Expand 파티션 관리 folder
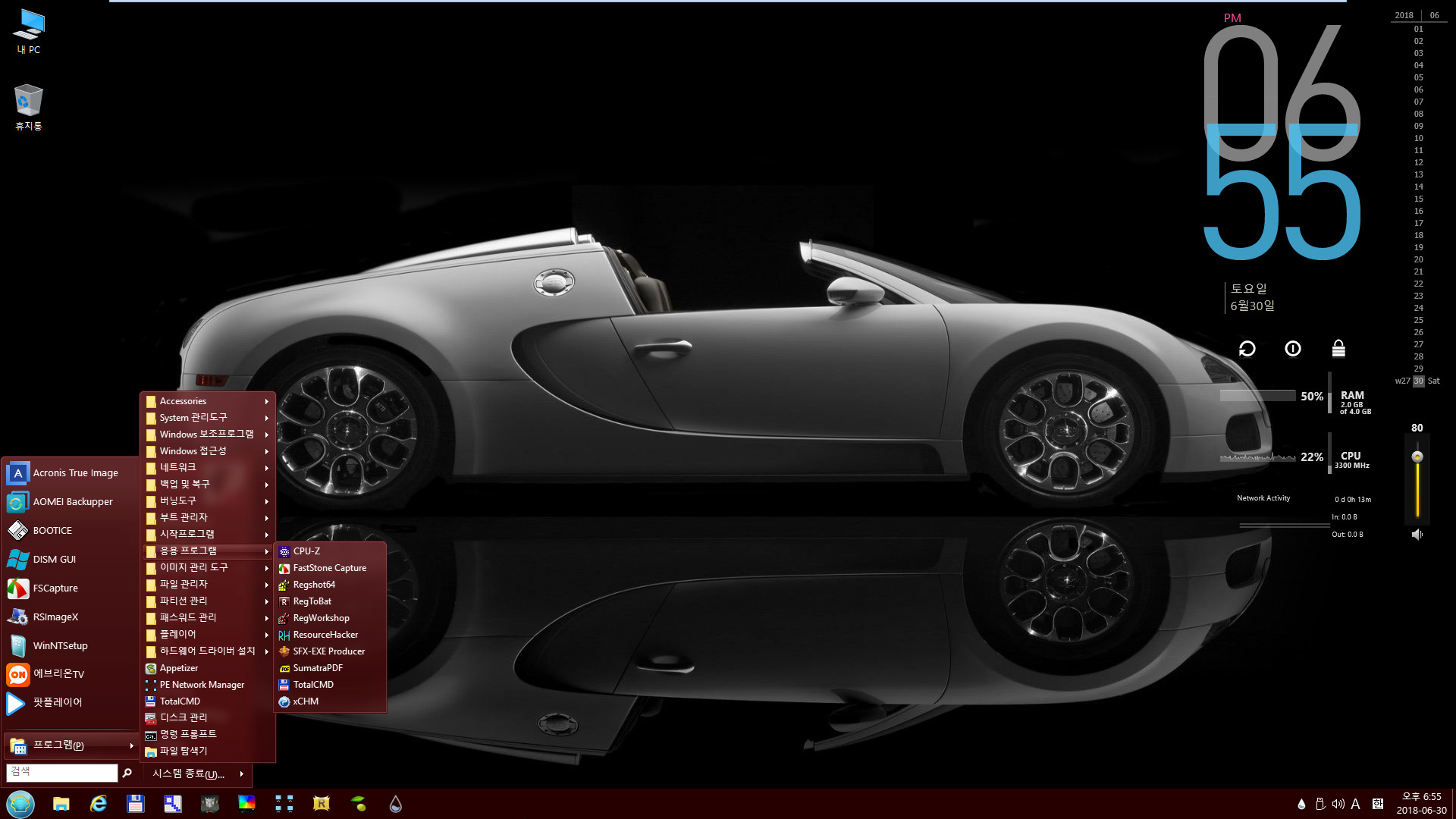 pyautogui.click(x=208, y=601)
